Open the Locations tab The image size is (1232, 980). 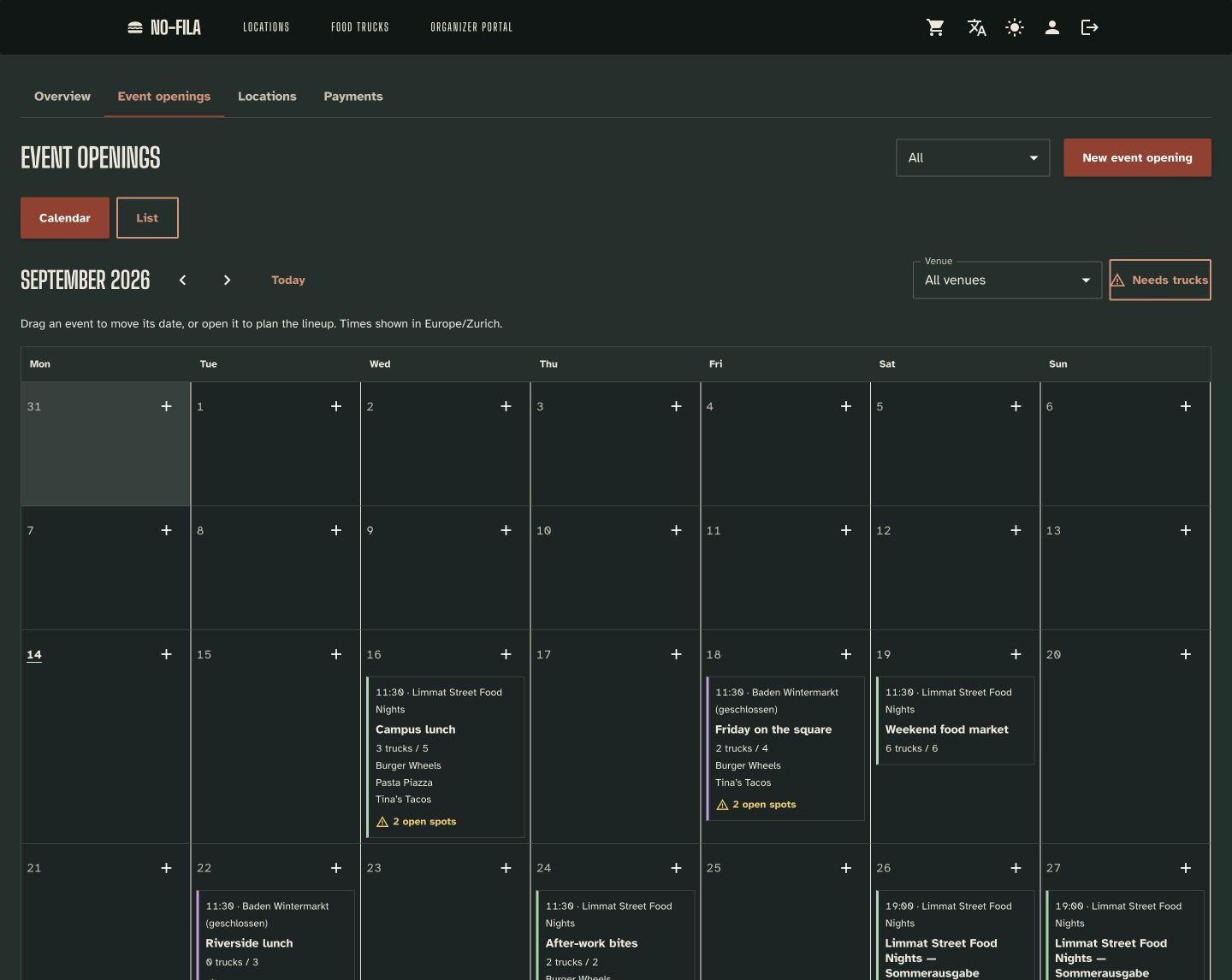[x=267, y=97]
